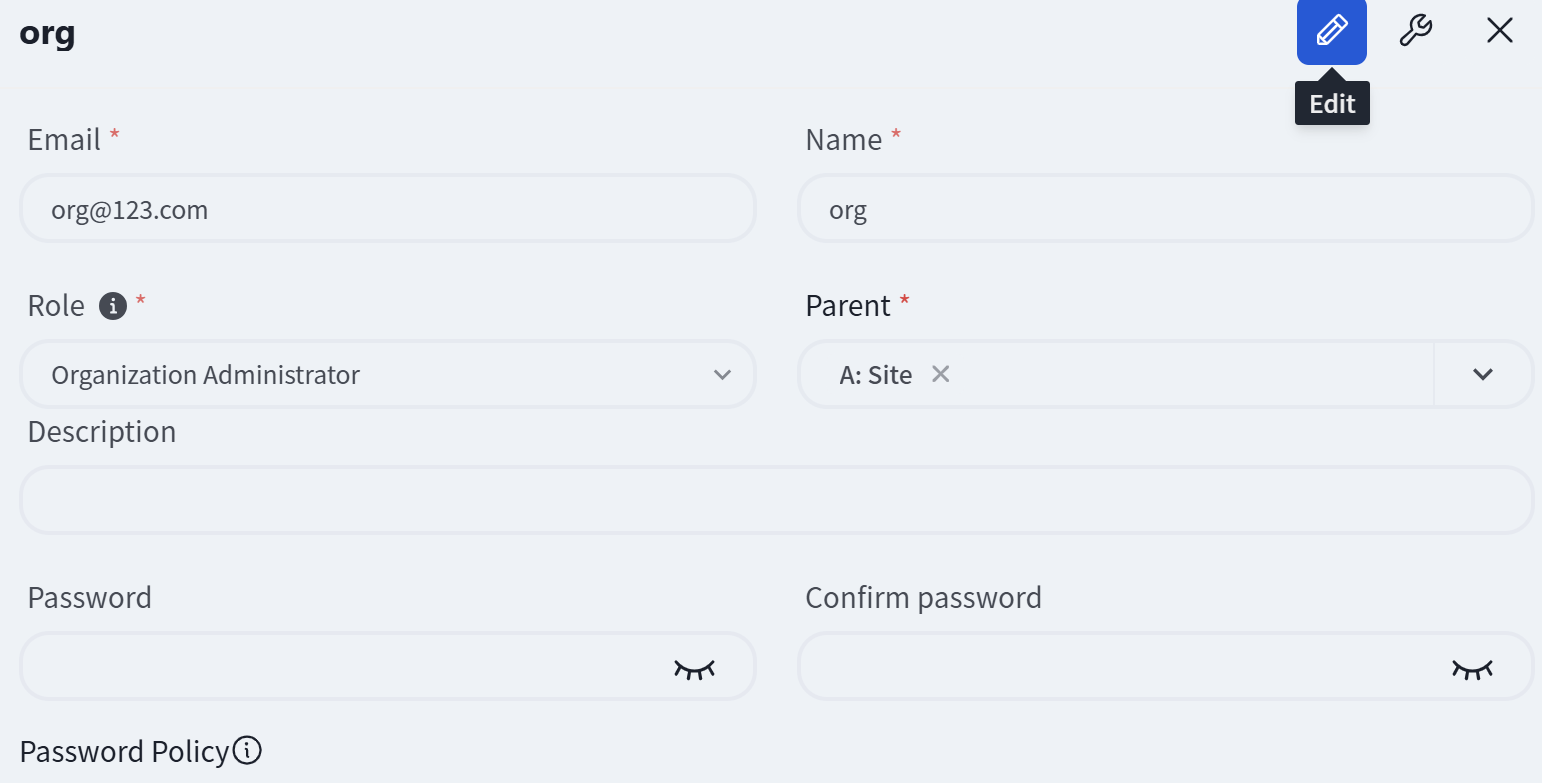Click the org panel title heading

coord(47,33)
